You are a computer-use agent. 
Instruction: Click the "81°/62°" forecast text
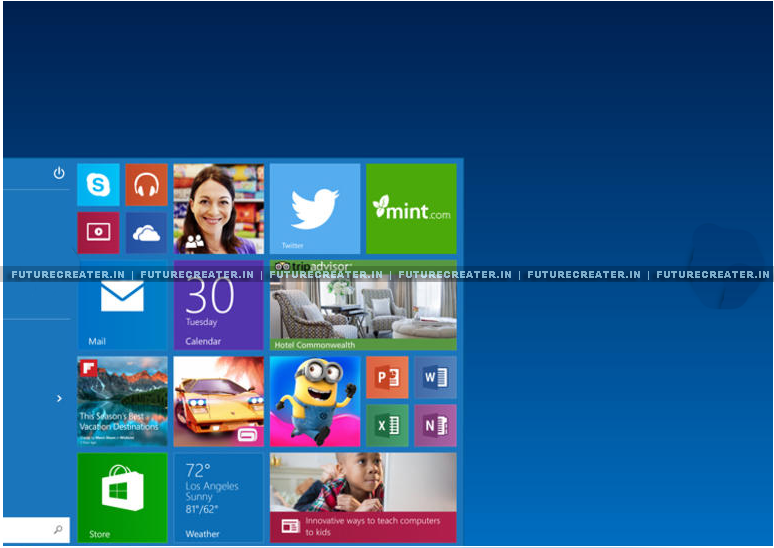pos(201,509)
